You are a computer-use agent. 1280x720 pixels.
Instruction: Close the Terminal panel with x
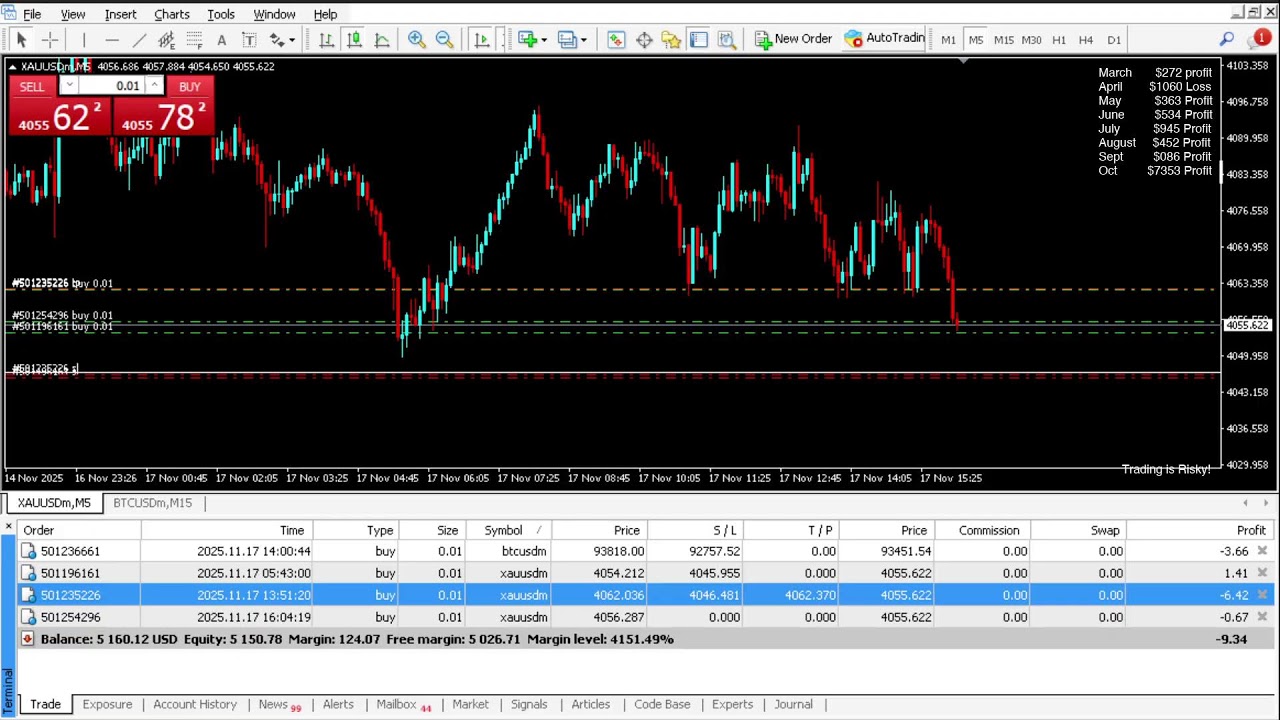coord(8,527)
